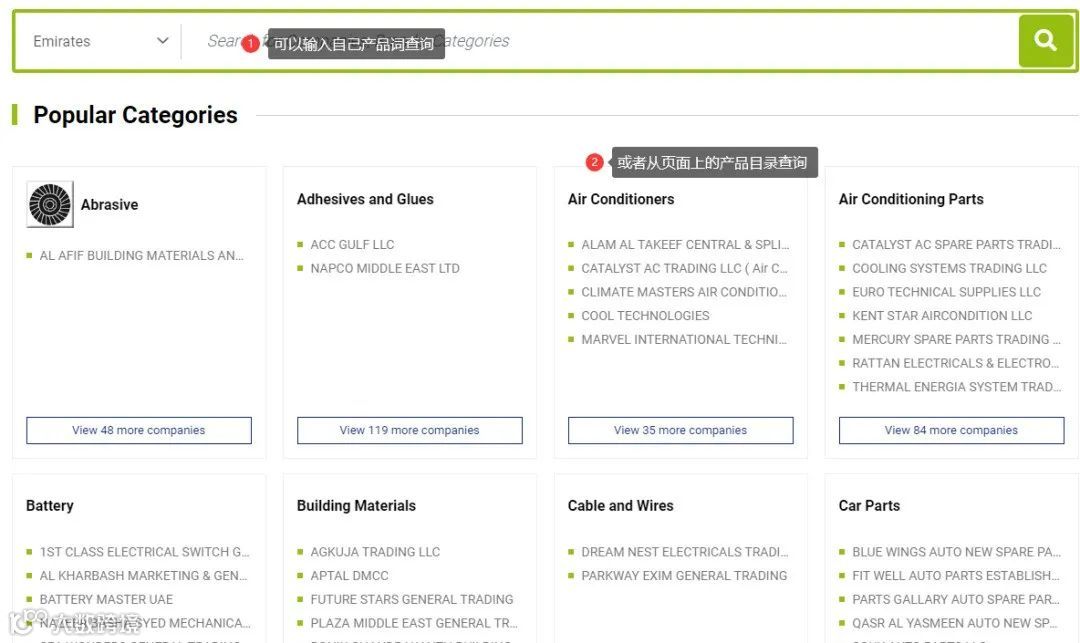
Task: Select PARKWAY EXIM GENERAL TRADING
Action: [684, 576]
